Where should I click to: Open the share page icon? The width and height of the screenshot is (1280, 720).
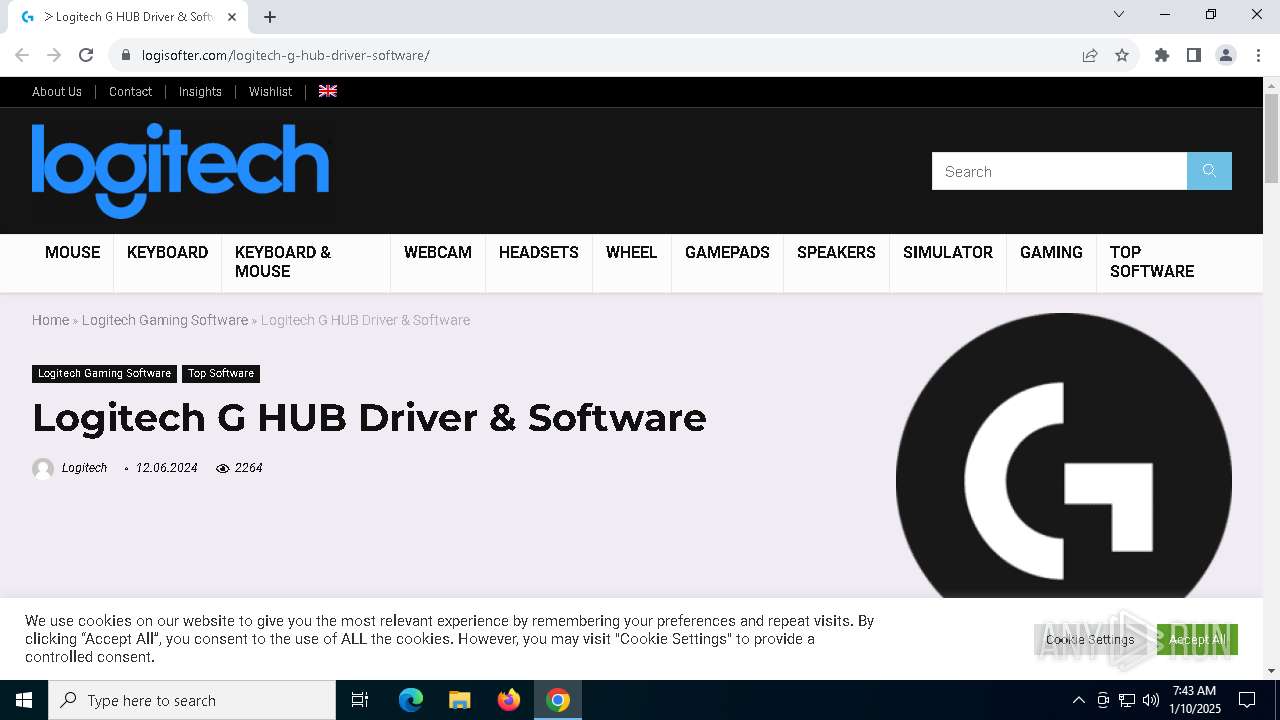[1090, 55]
